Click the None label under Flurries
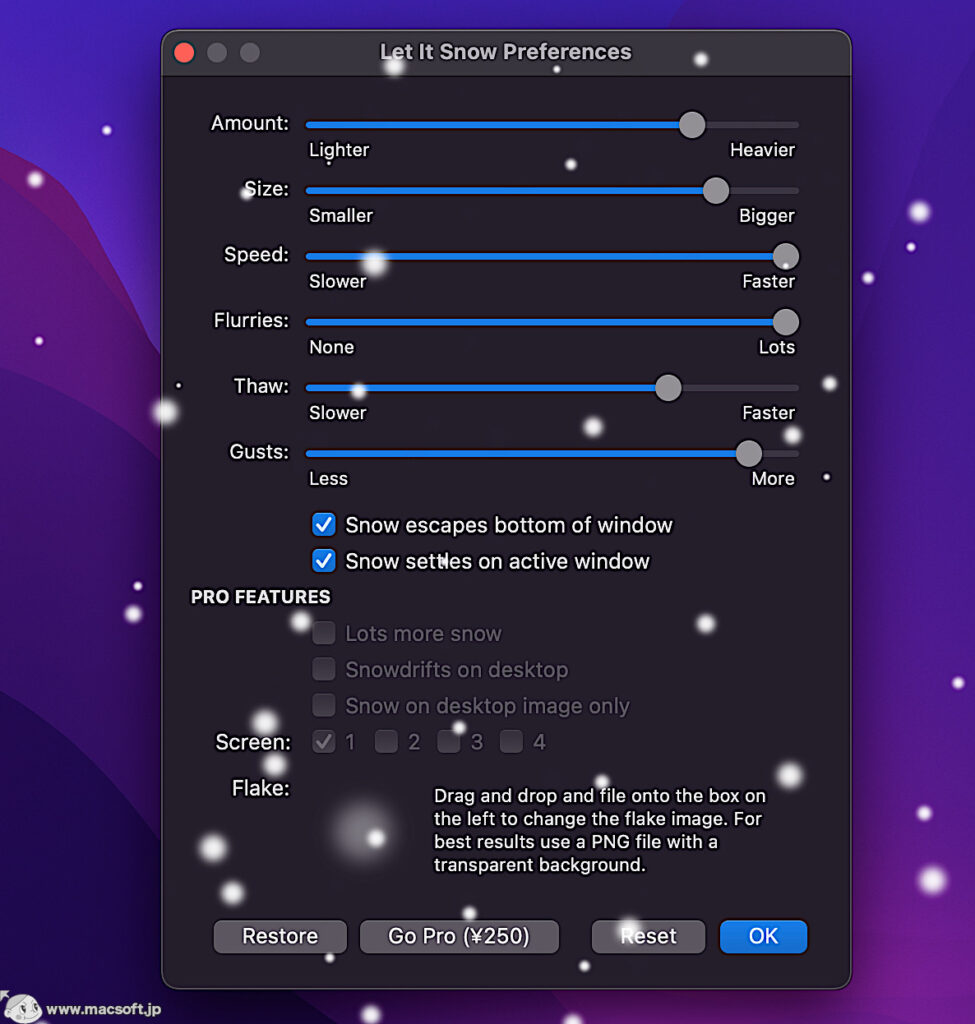The height and width of the screenshot is (1024, 975). click(332, 347)
